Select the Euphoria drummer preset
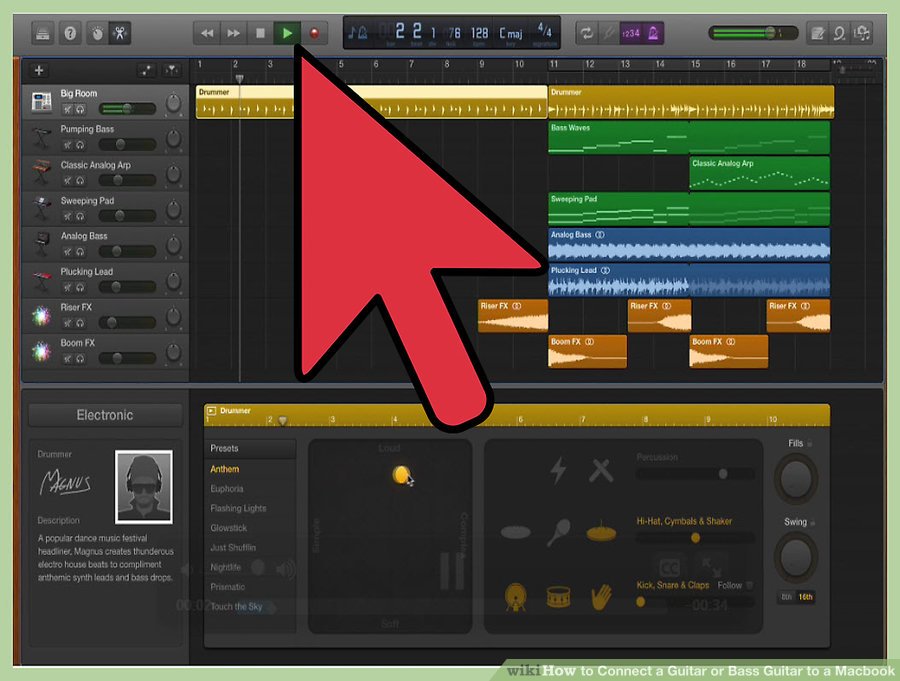900x681 pixels. pos(226,489)
